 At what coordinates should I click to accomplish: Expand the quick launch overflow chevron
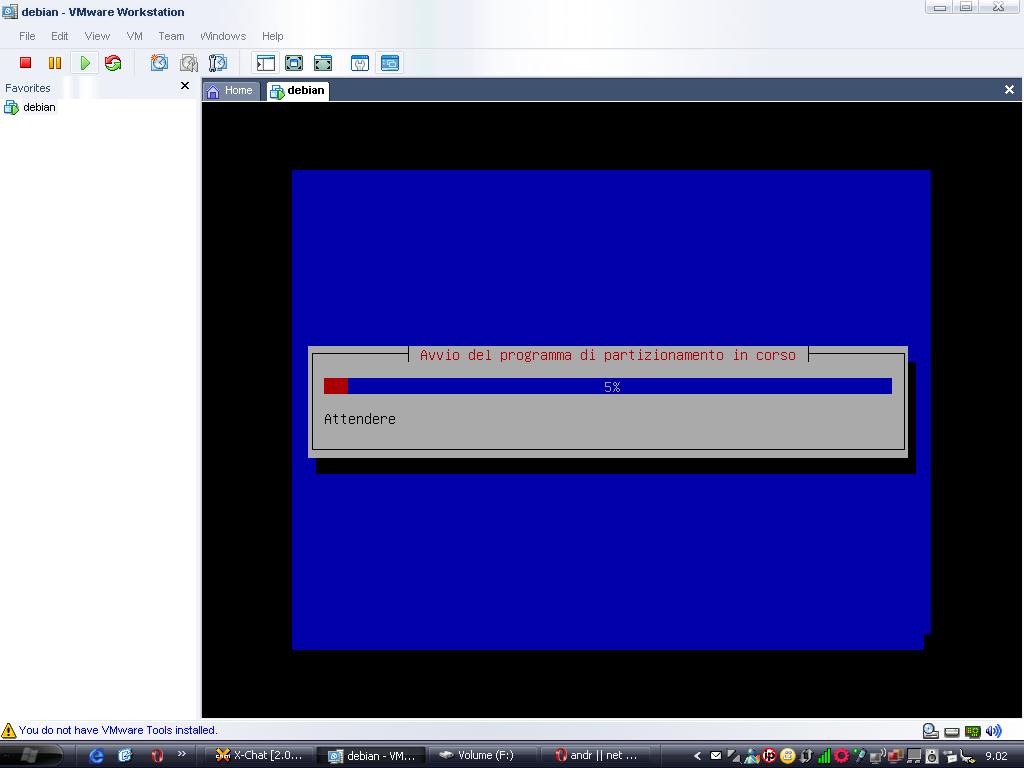click(x=182, y=754)
